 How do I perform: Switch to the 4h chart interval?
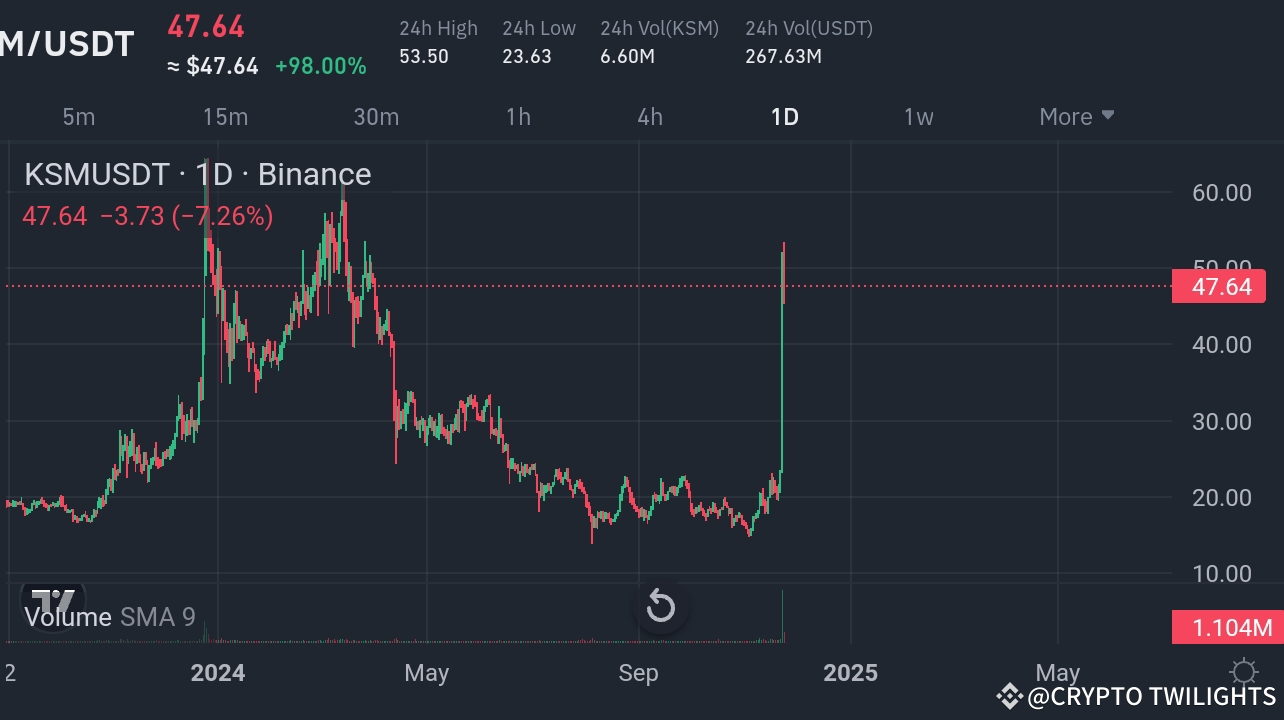649,116
